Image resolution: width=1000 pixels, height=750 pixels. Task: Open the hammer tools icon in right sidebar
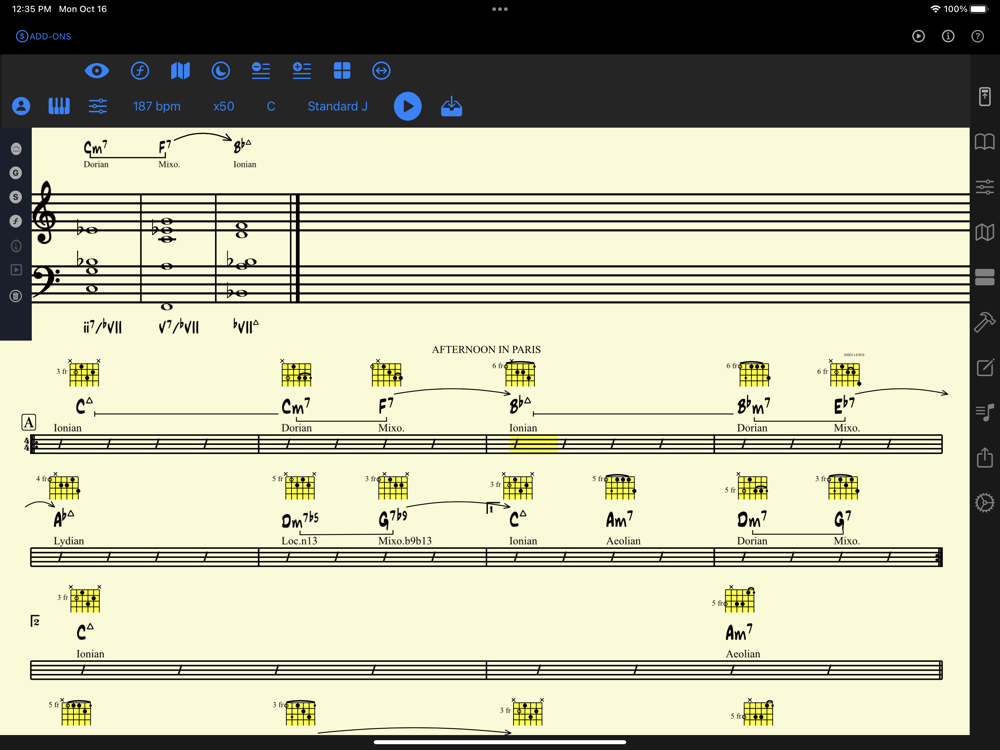click(985, 322)
